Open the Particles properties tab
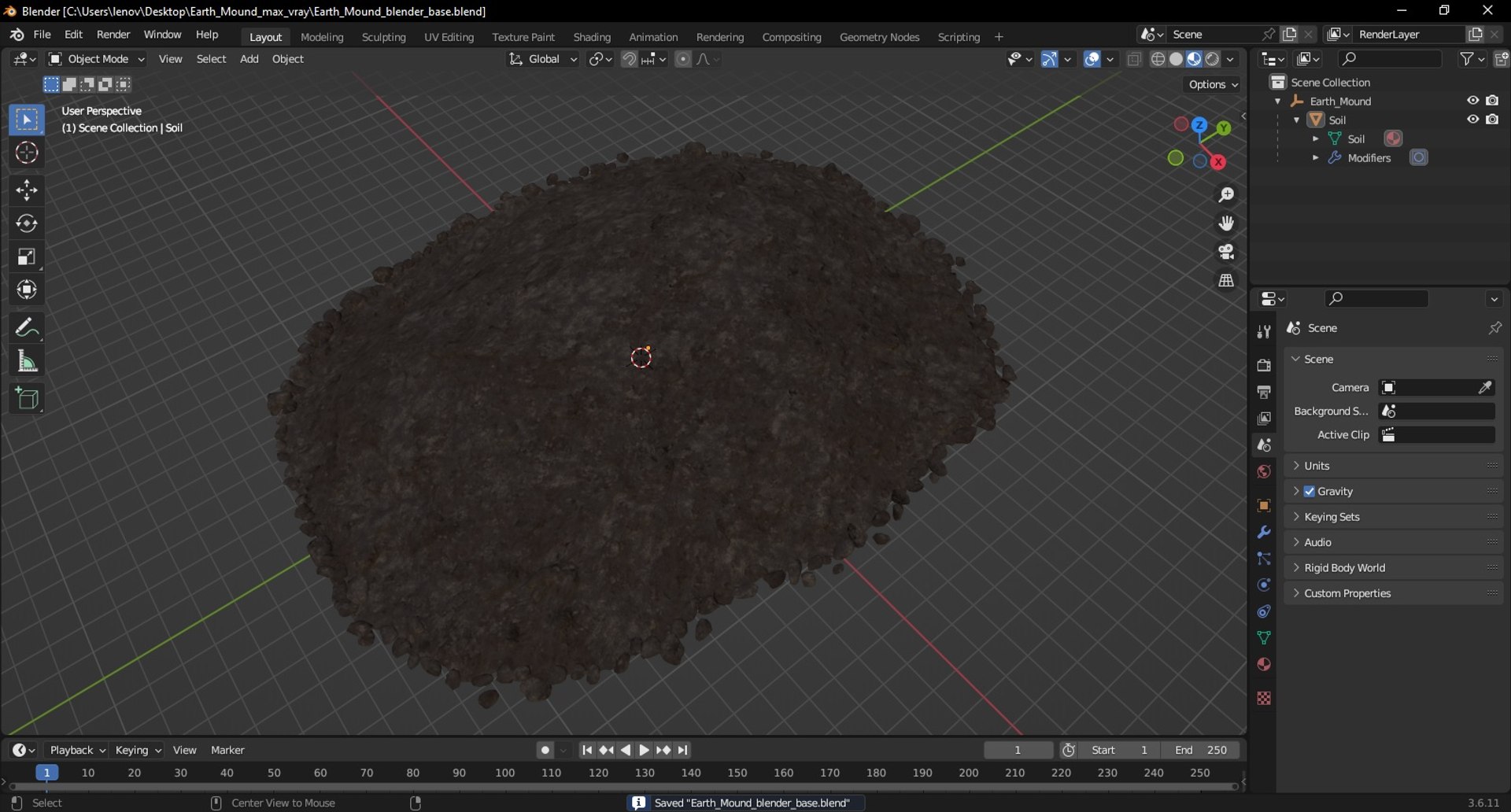The height and width of the screenshot is (812, 1511). pos(1264,559)
